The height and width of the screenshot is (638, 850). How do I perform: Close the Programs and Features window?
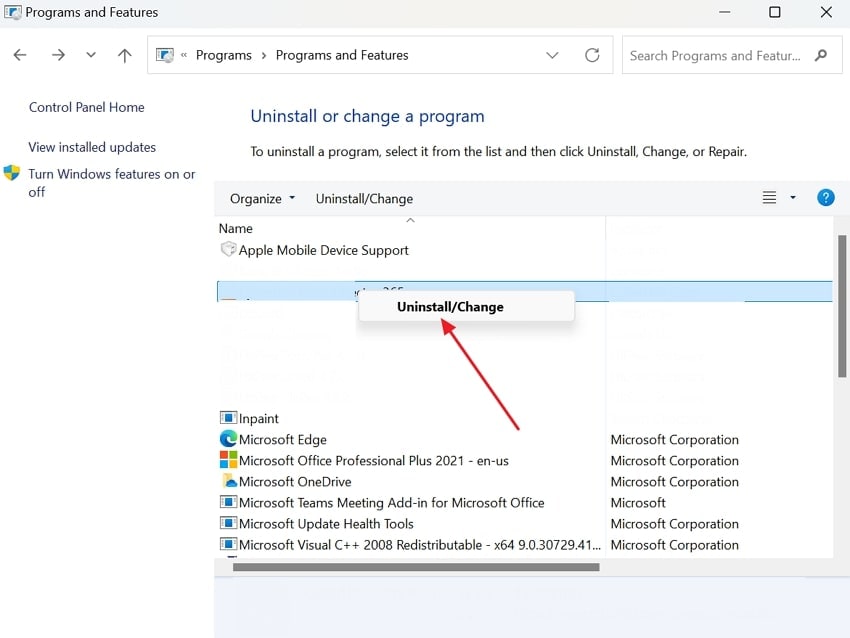tap(826, 12)
